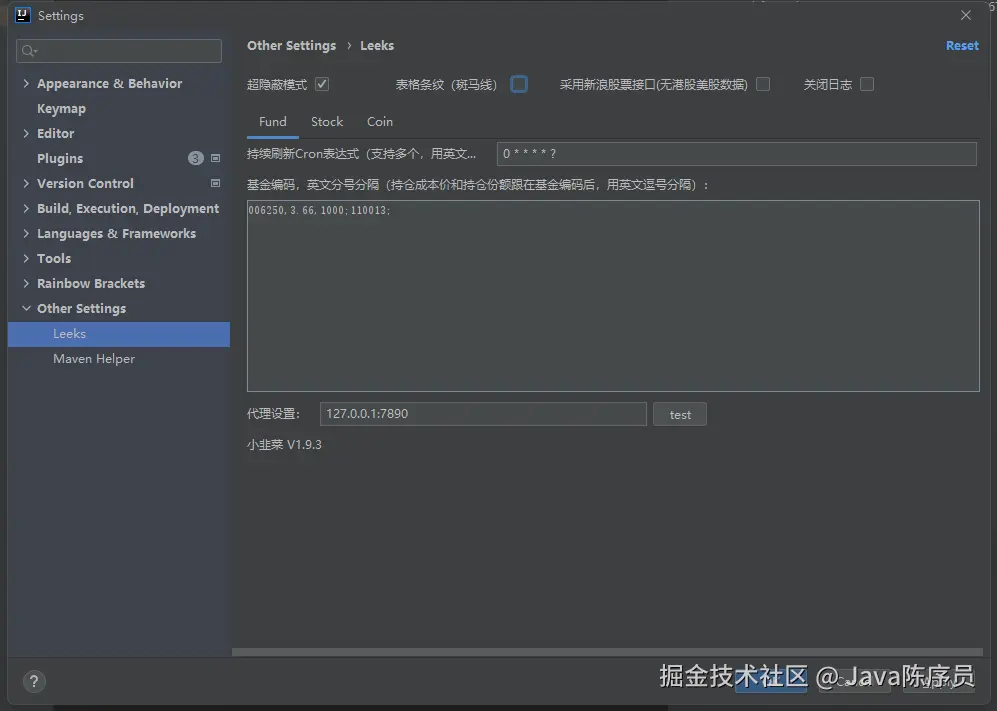The image size is (997, 711).
Task: Click the test proxy button
Action: [680, 415]
